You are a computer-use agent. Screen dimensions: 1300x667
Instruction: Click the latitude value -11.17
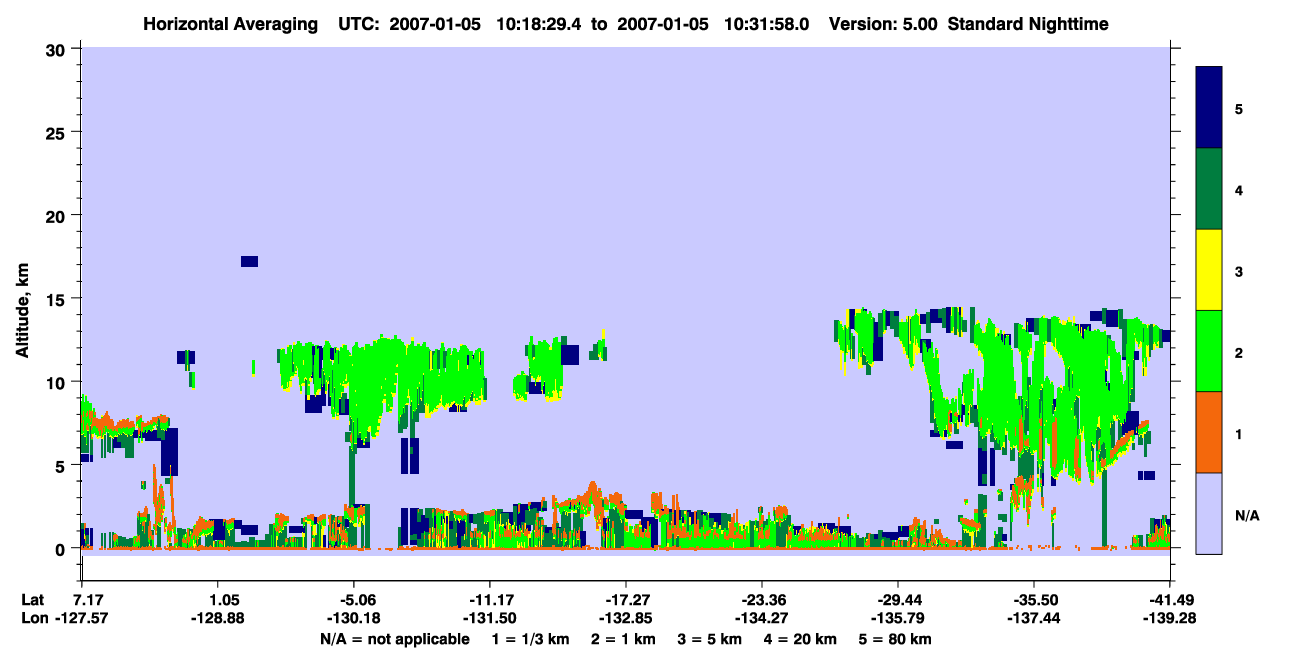coord(490,600)
